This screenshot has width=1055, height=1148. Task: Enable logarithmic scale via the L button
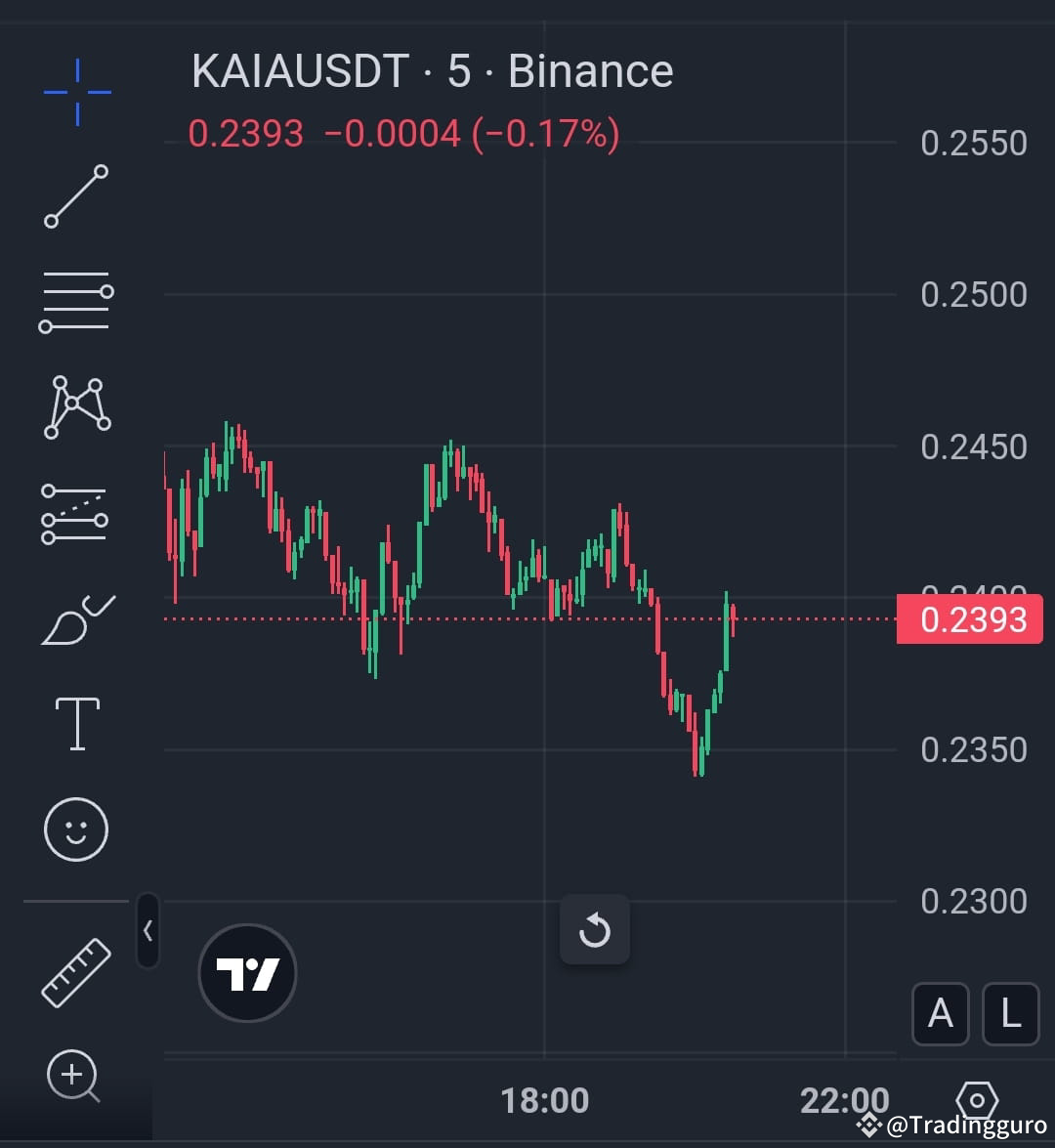pyautogui.click(x=1010, y=1014)
